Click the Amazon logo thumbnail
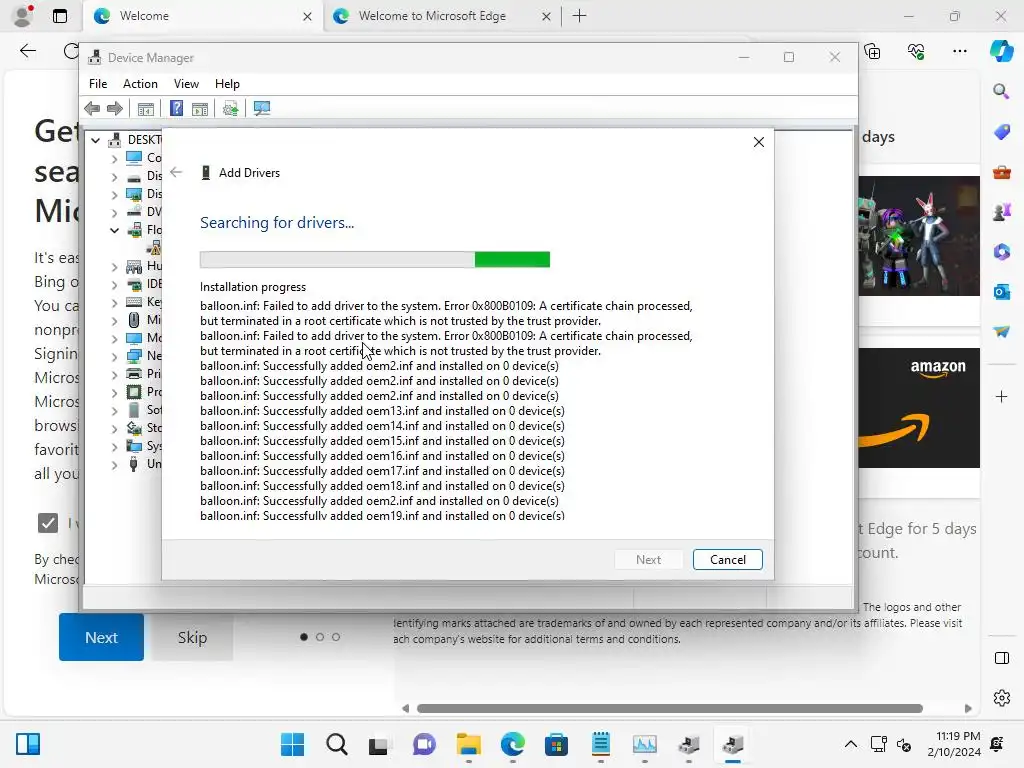The image size is (1024, 768). pos(919,408)
